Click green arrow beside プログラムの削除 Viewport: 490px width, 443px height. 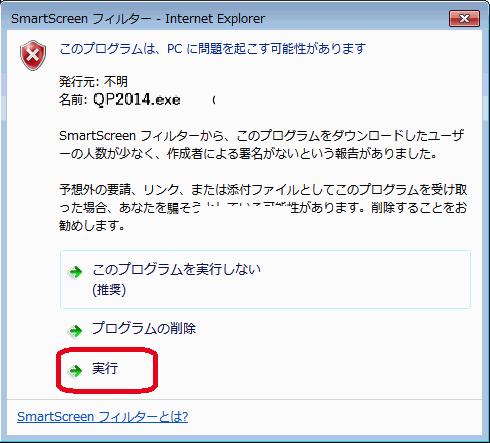pos(75,331)
